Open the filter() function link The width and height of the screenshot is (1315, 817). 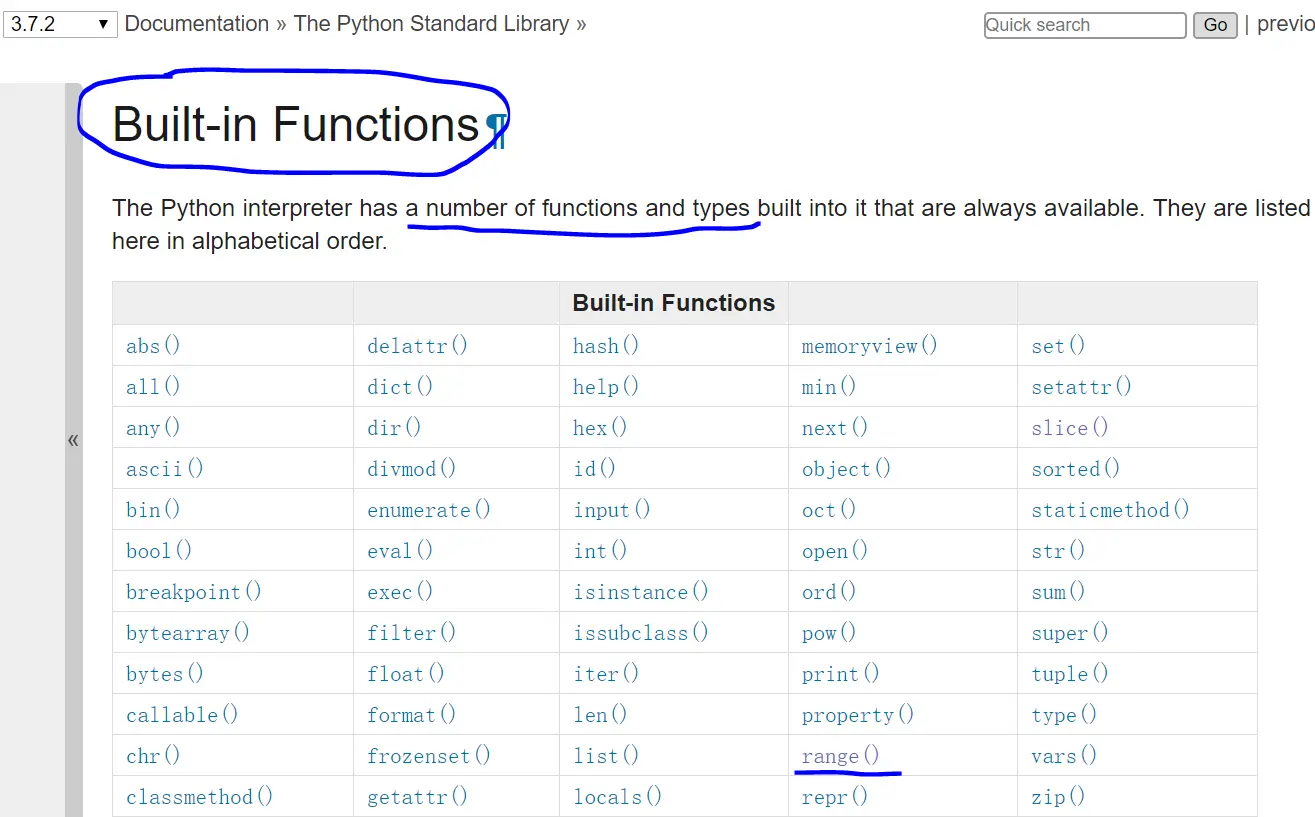(x=411, y=633)
